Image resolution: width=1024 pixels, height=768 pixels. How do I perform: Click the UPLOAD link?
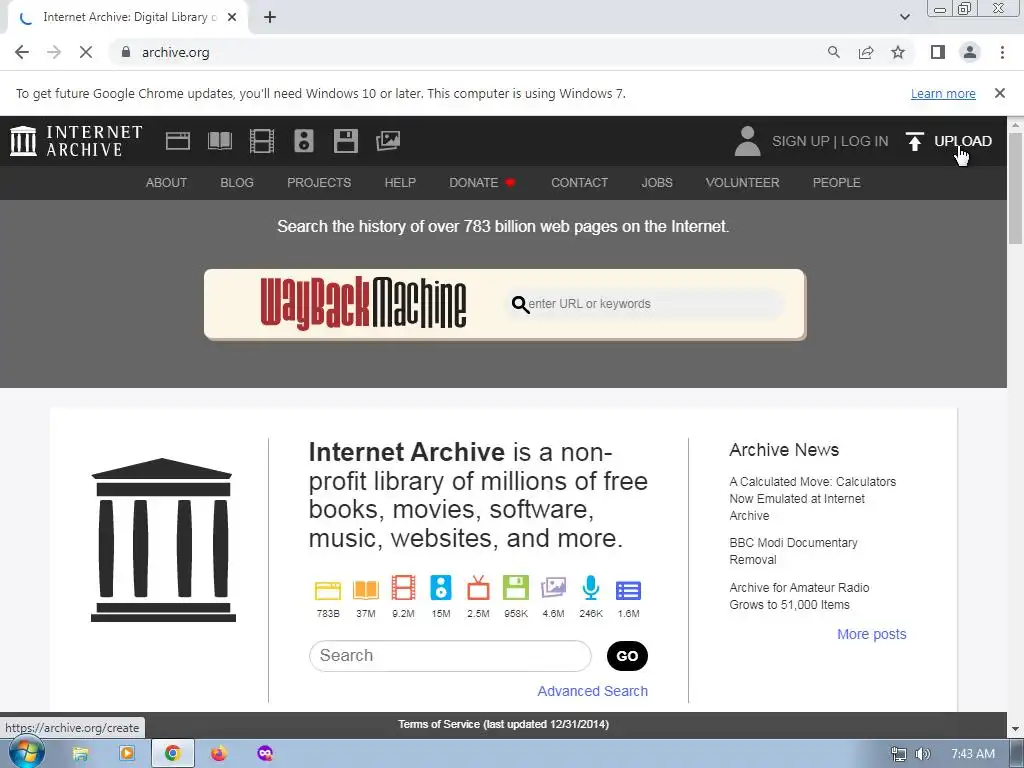point(963,141)
